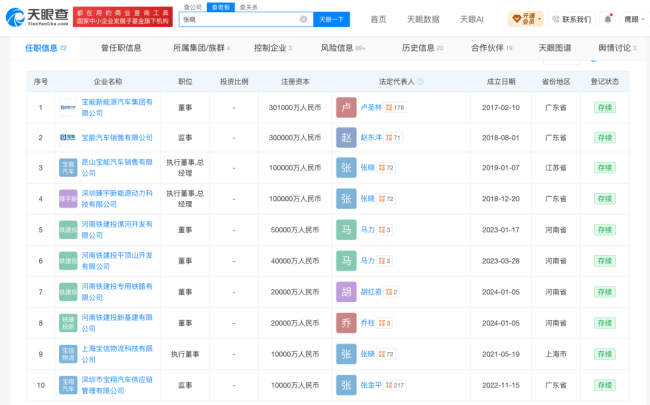Open legal representative 赵东洋 link

(371, 138)
